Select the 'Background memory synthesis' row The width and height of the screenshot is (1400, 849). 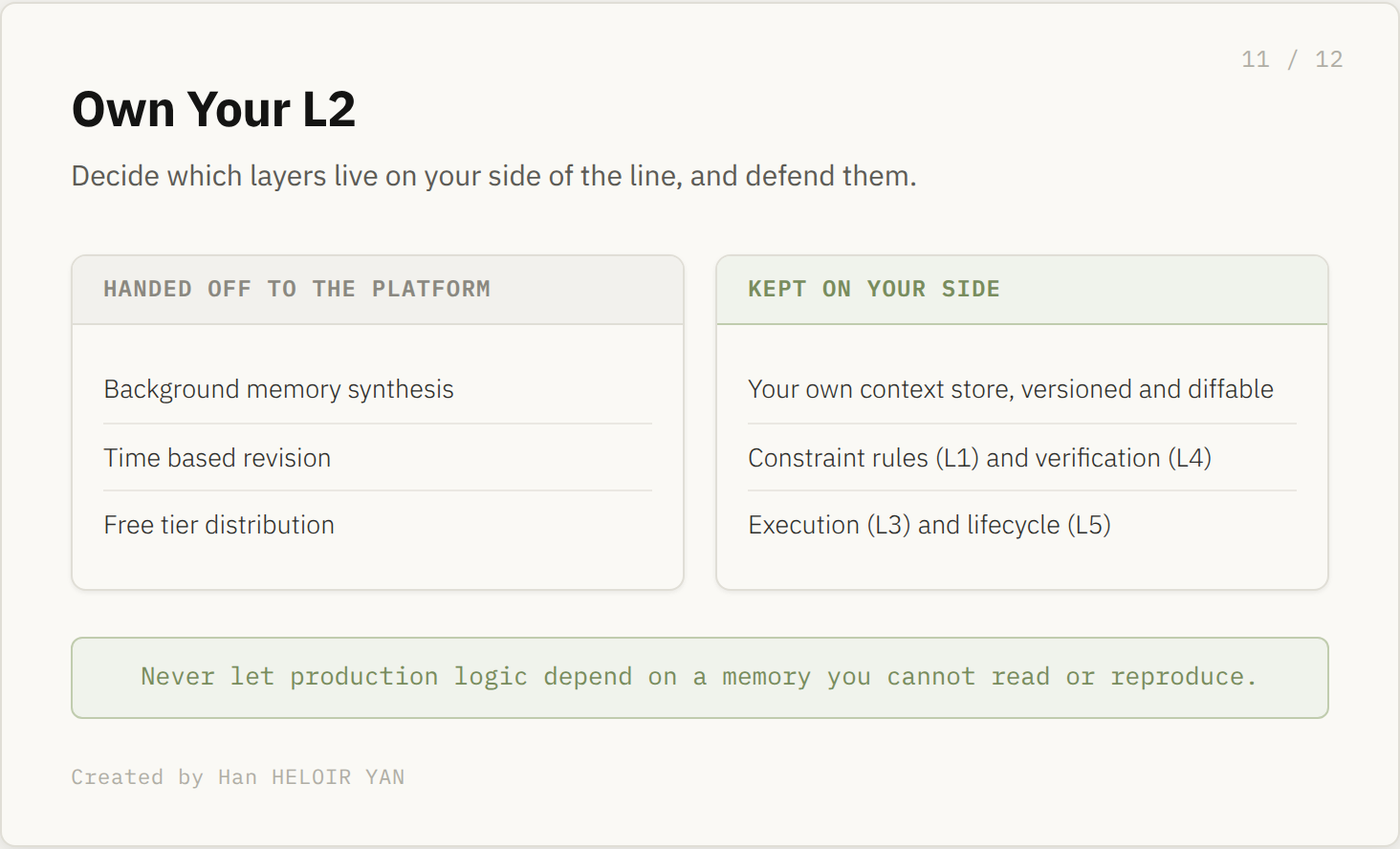click(x=378, y=389)
